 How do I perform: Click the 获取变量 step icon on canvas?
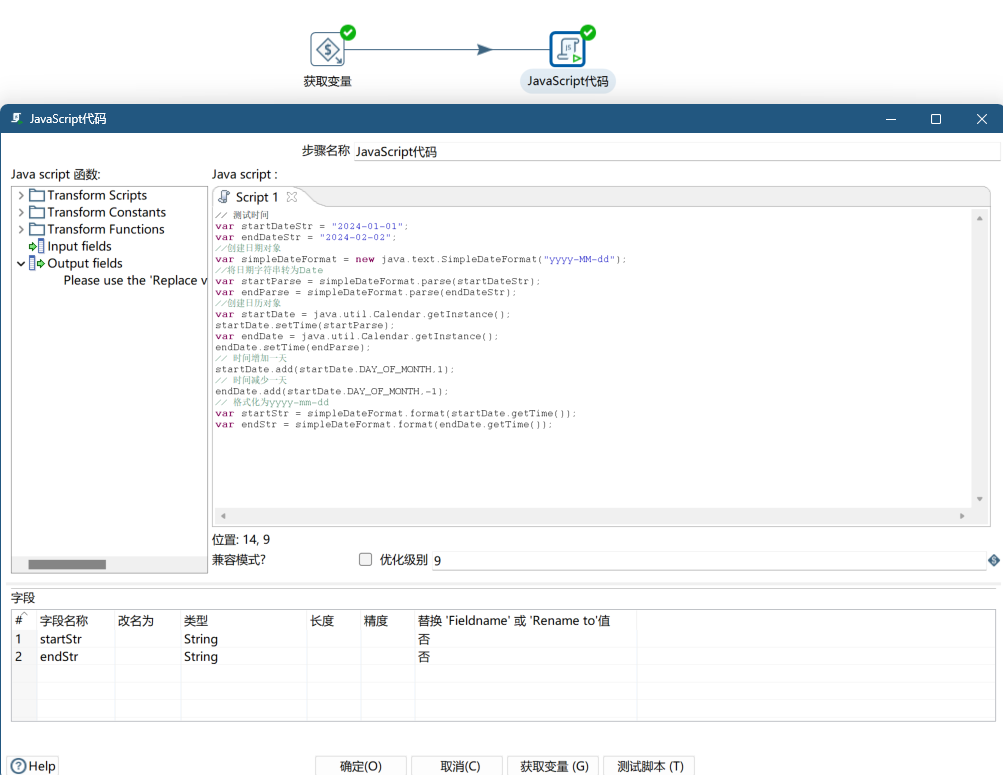pyautogui.click(x=327, y=49)
